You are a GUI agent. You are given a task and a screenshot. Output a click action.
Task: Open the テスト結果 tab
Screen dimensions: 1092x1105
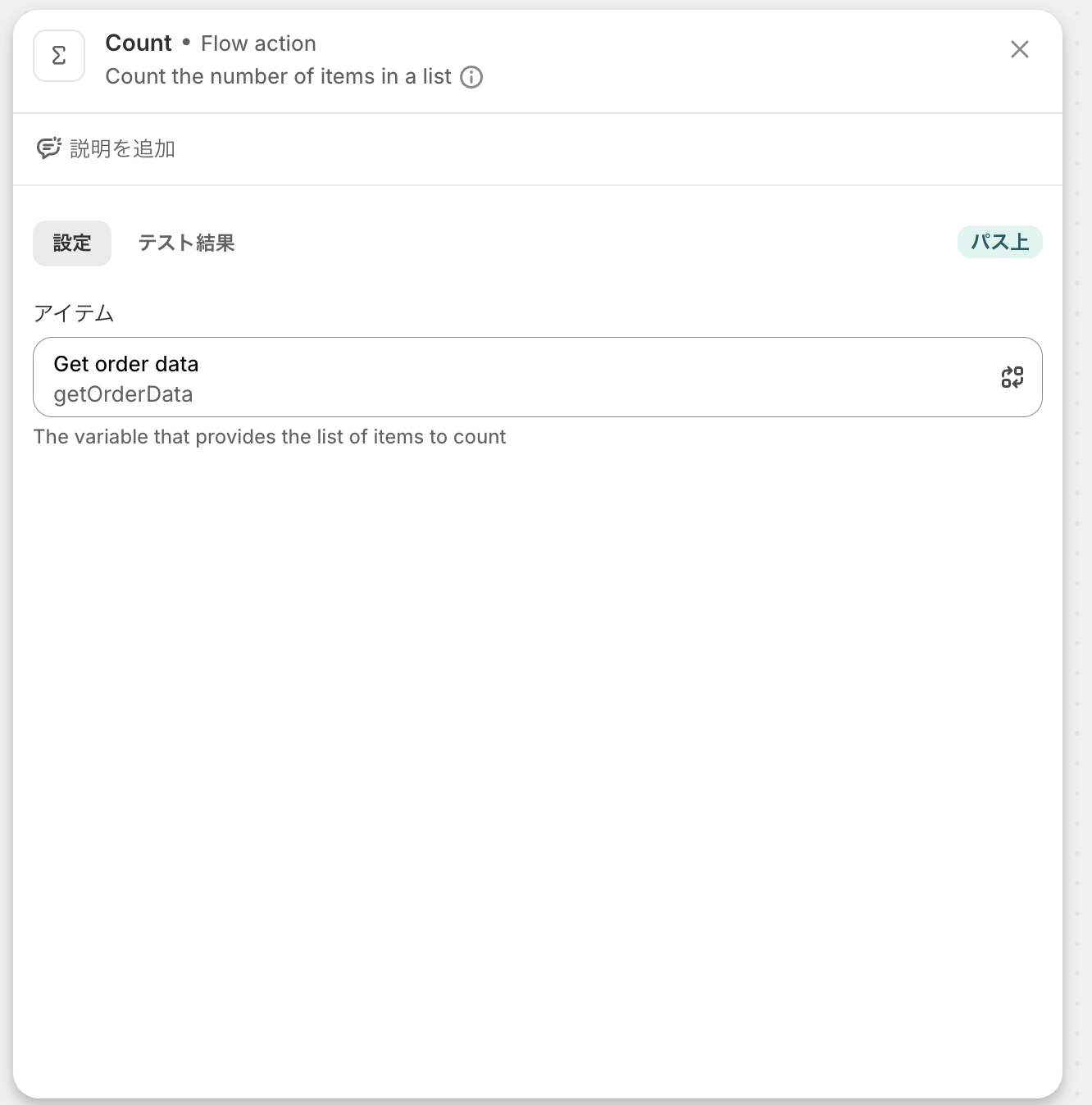click(x=186, y=243)
